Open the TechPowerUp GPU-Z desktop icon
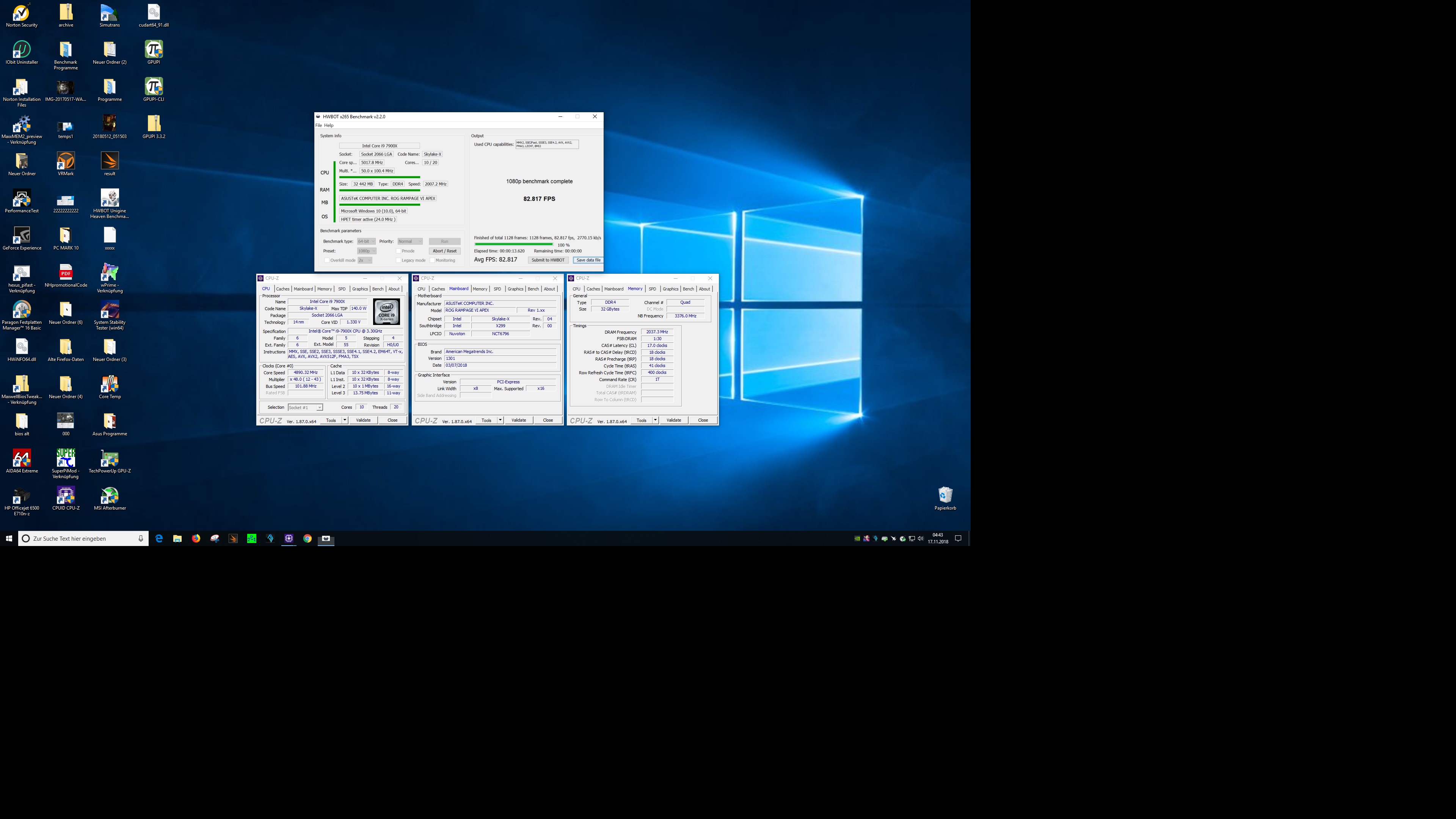 tap(110, 461)
